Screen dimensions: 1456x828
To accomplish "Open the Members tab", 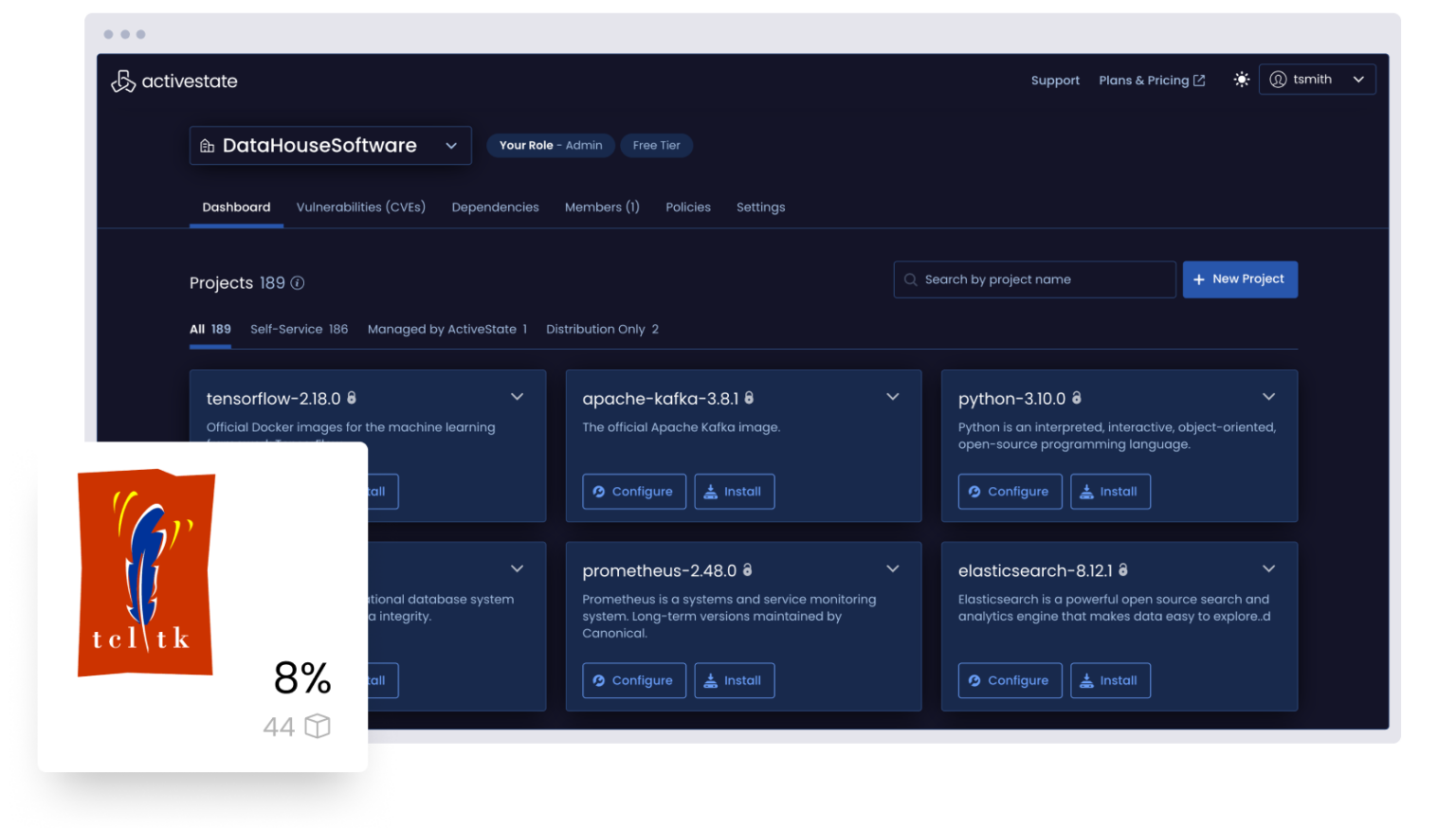I will coord(602,207).
